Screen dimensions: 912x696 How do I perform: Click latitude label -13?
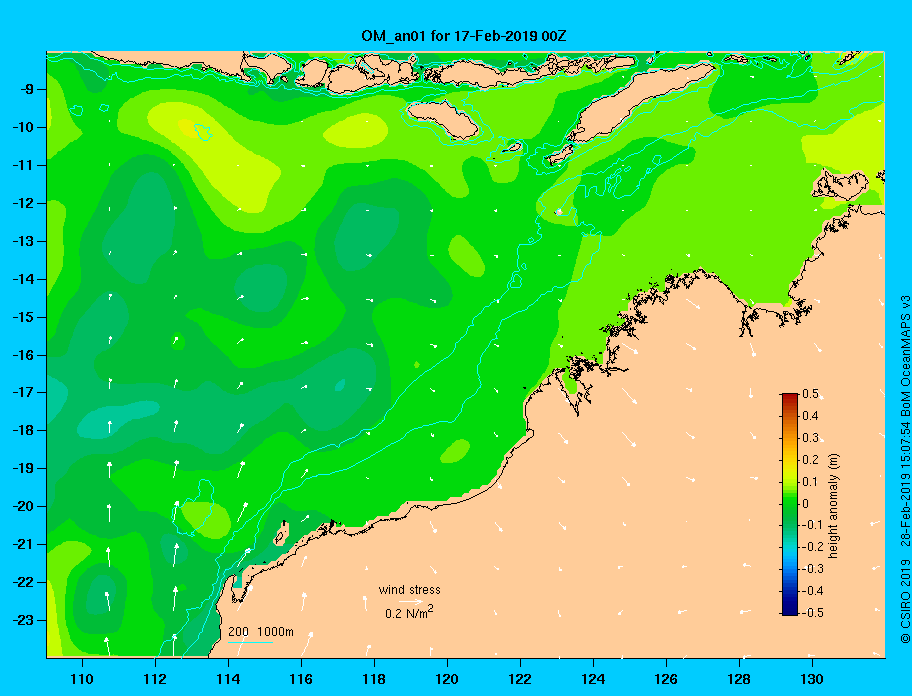(x=23, y=241)
